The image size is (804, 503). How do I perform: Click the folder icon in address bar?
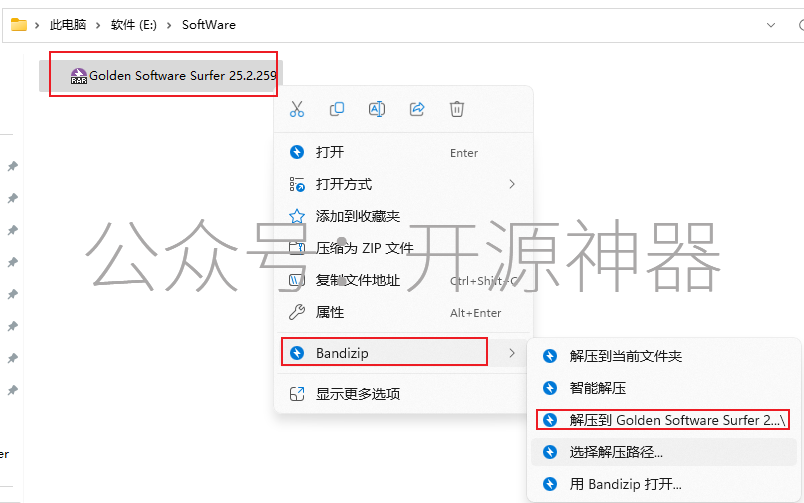(19, 25)
